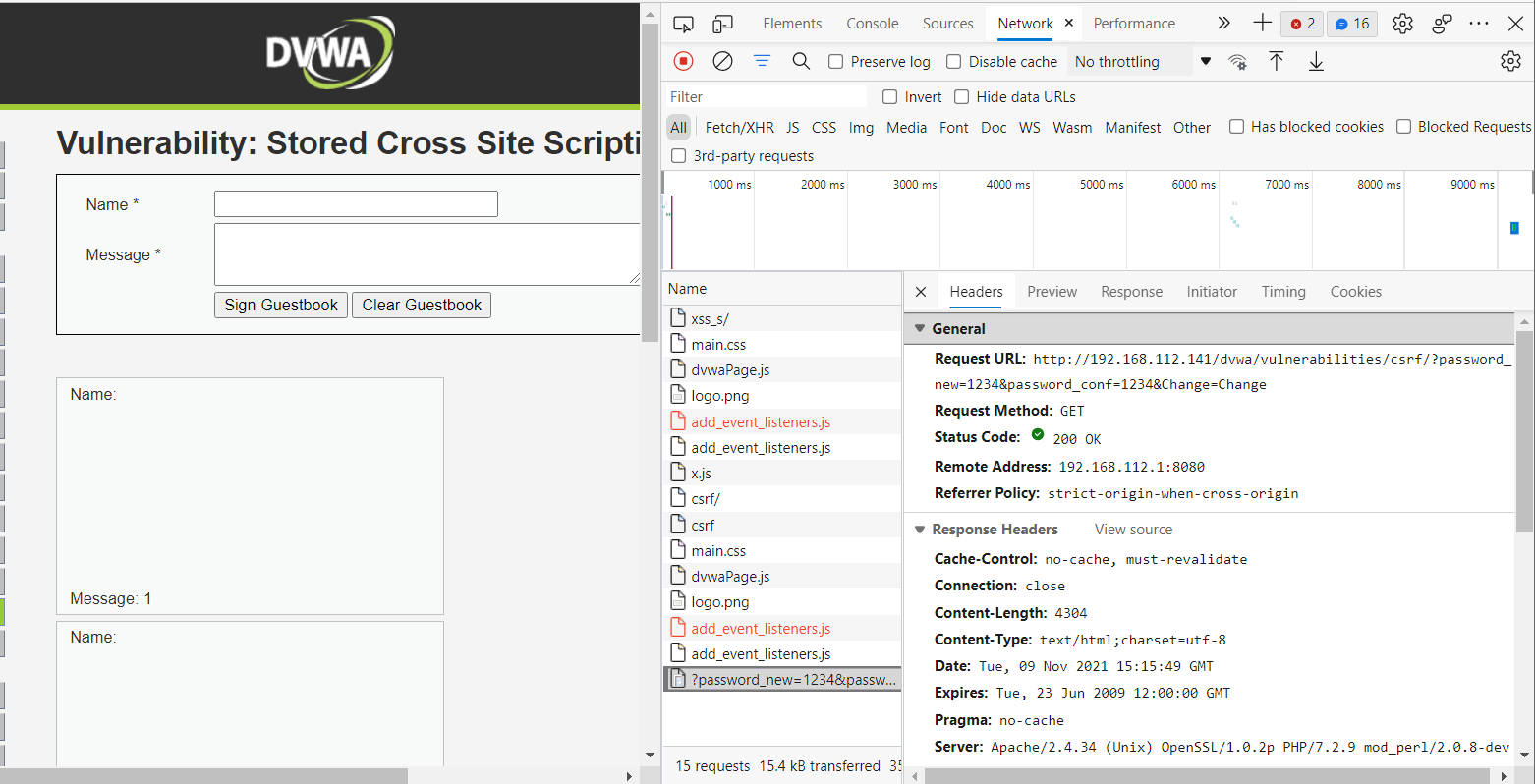Open the Preview tab of request

click(1052, 292)
